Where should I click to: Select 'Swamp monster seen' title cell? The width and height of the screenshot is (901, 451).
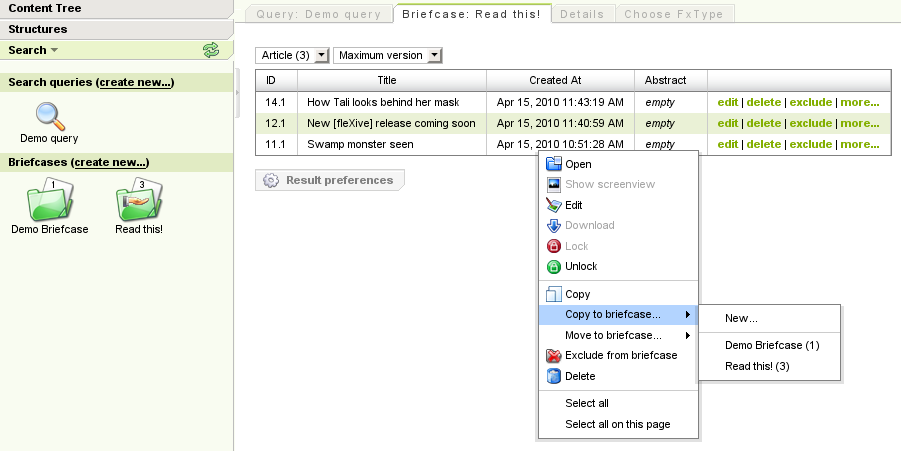[360, 144]
